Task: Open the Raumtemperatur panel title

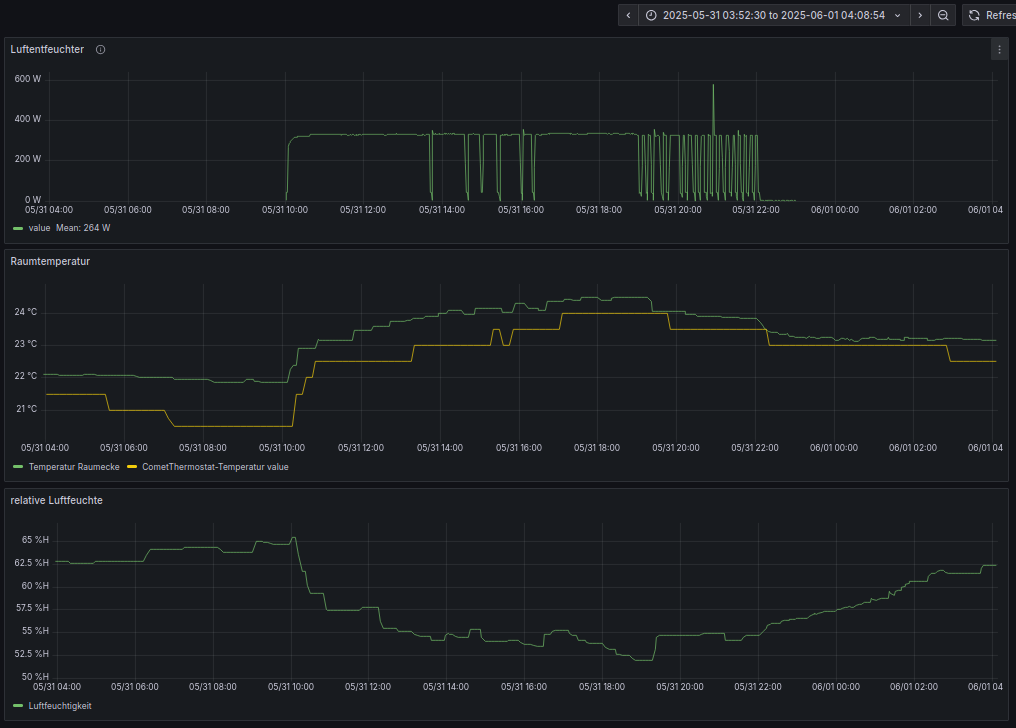Action: (50, 261)
